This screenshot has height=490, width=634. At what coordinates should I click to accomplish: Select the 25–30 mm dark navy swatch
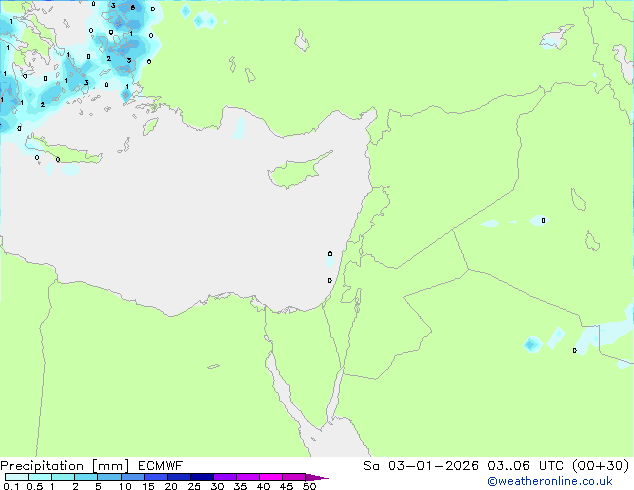pos(202,477)
